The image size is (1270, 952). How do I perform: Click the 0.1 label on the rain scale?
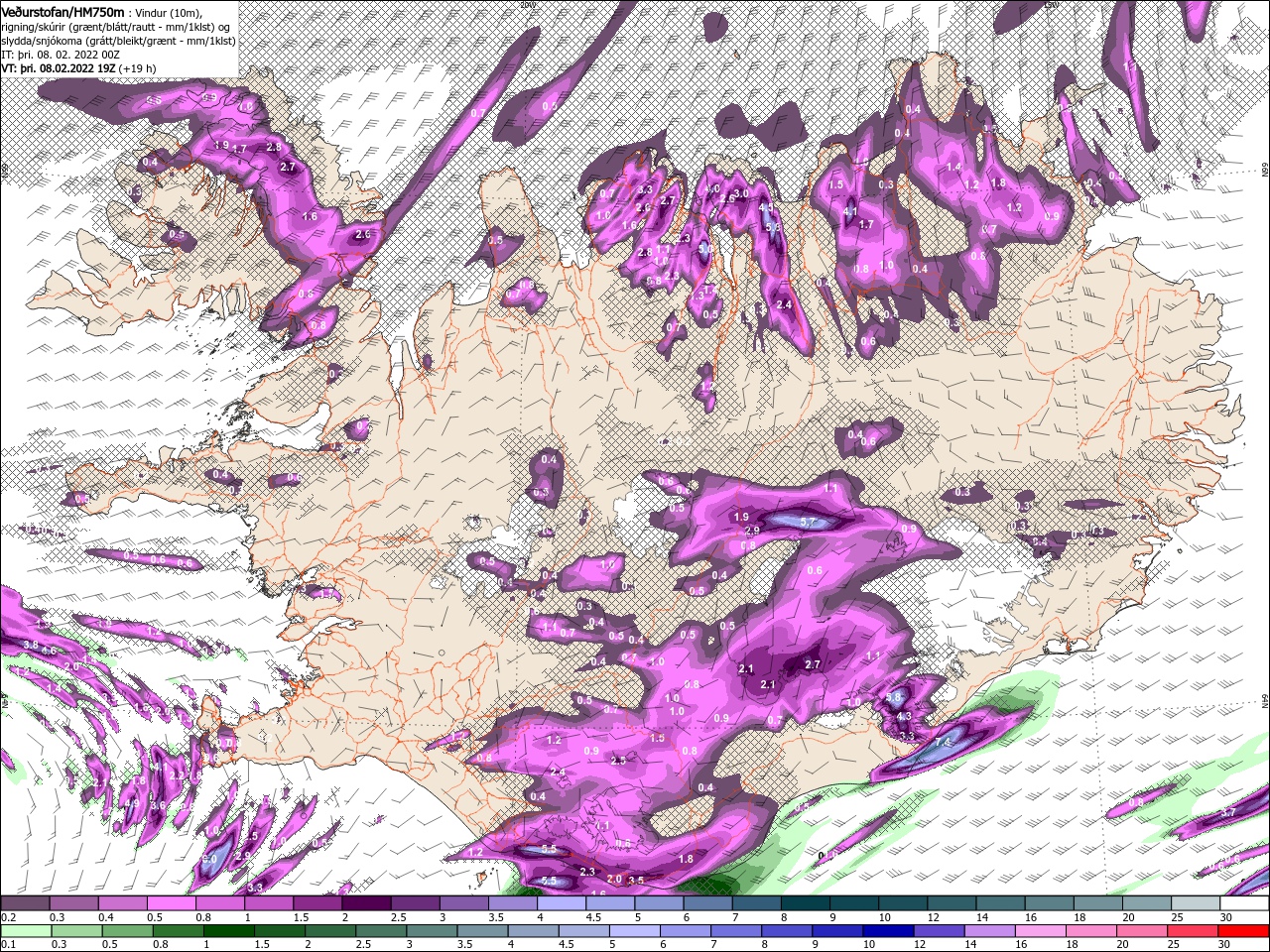(x=8, y=945)
